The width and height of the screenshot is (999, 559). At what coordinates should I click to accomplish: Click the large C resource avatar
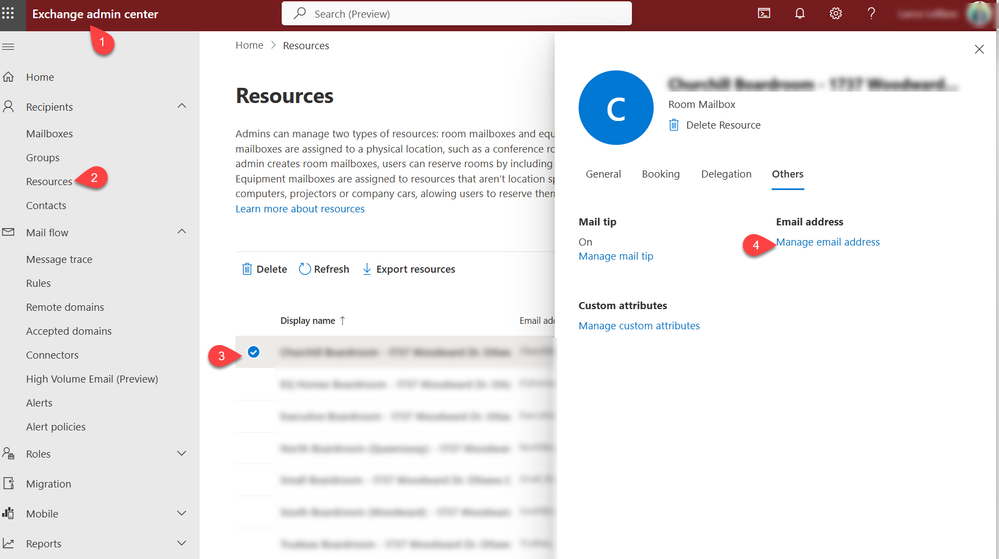point(615,108)
